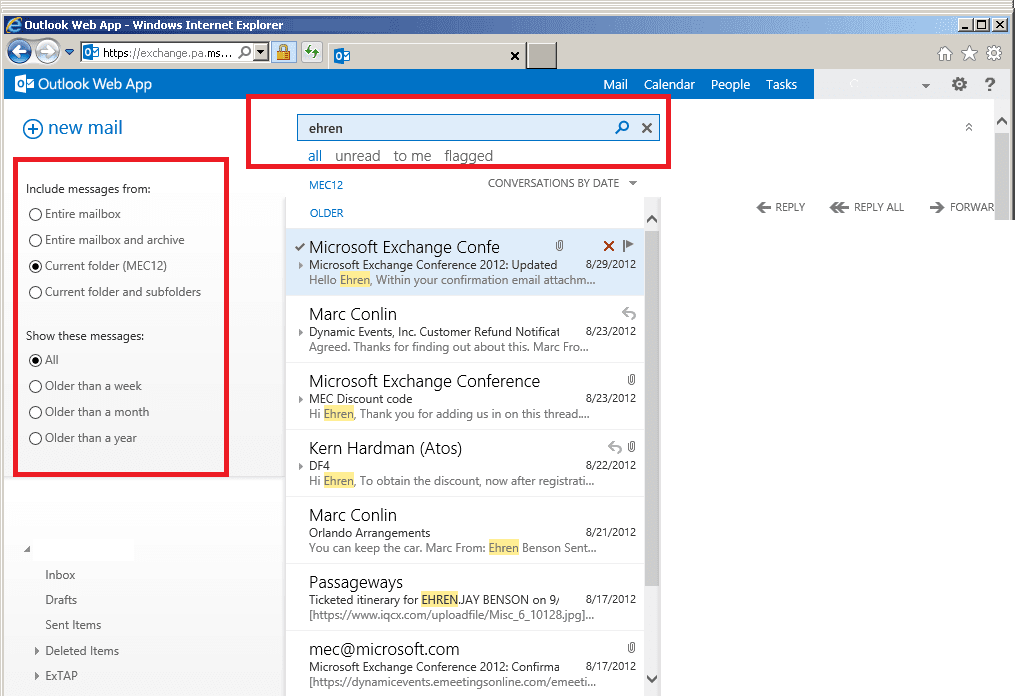
Task: Click the REPLY arrow button
Action: click(781, 207)
